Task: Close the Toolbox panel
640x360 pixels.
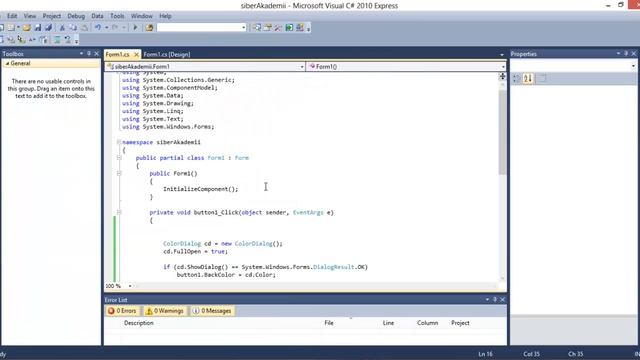Action: (97, 53)
